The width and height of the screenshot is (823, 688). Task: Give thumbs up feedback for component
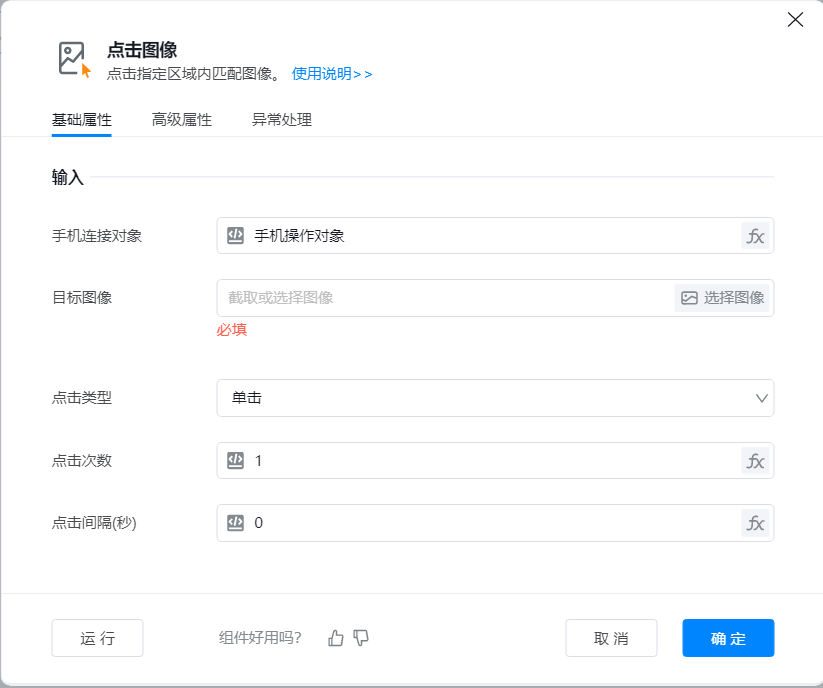tap(336, 638)
